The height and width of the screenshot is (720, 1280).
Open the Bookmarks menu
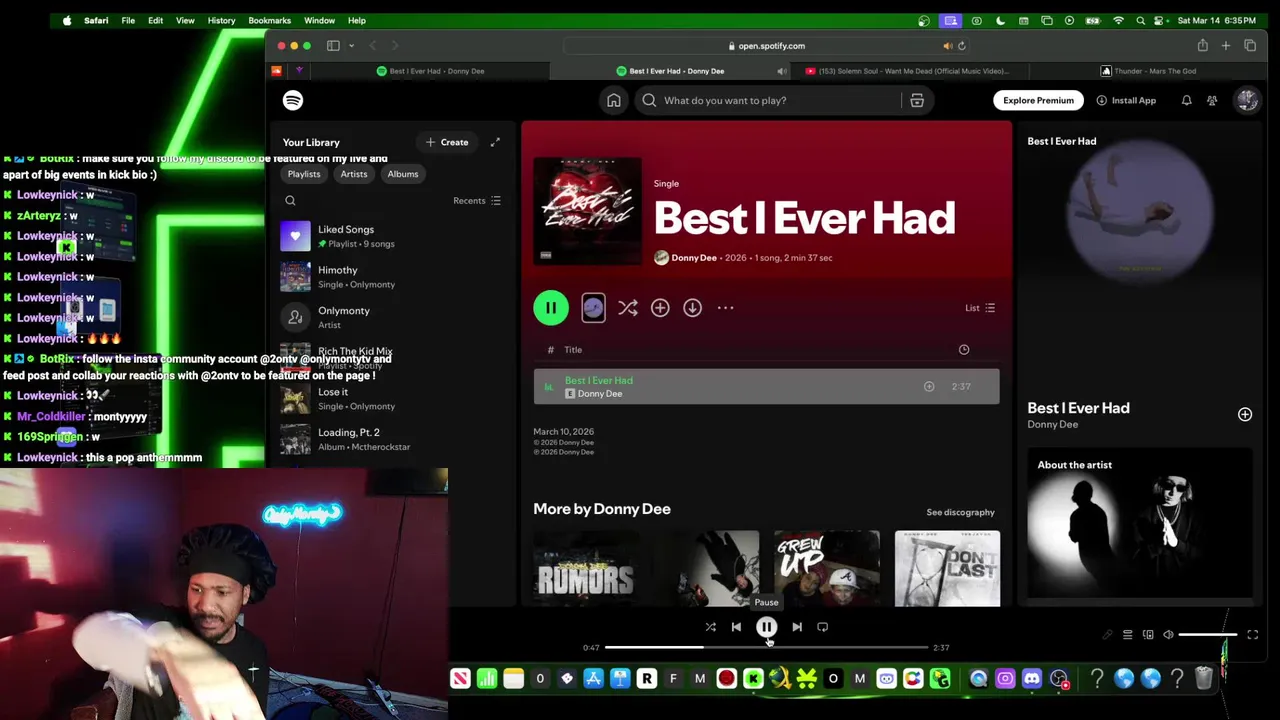(269, 20)
